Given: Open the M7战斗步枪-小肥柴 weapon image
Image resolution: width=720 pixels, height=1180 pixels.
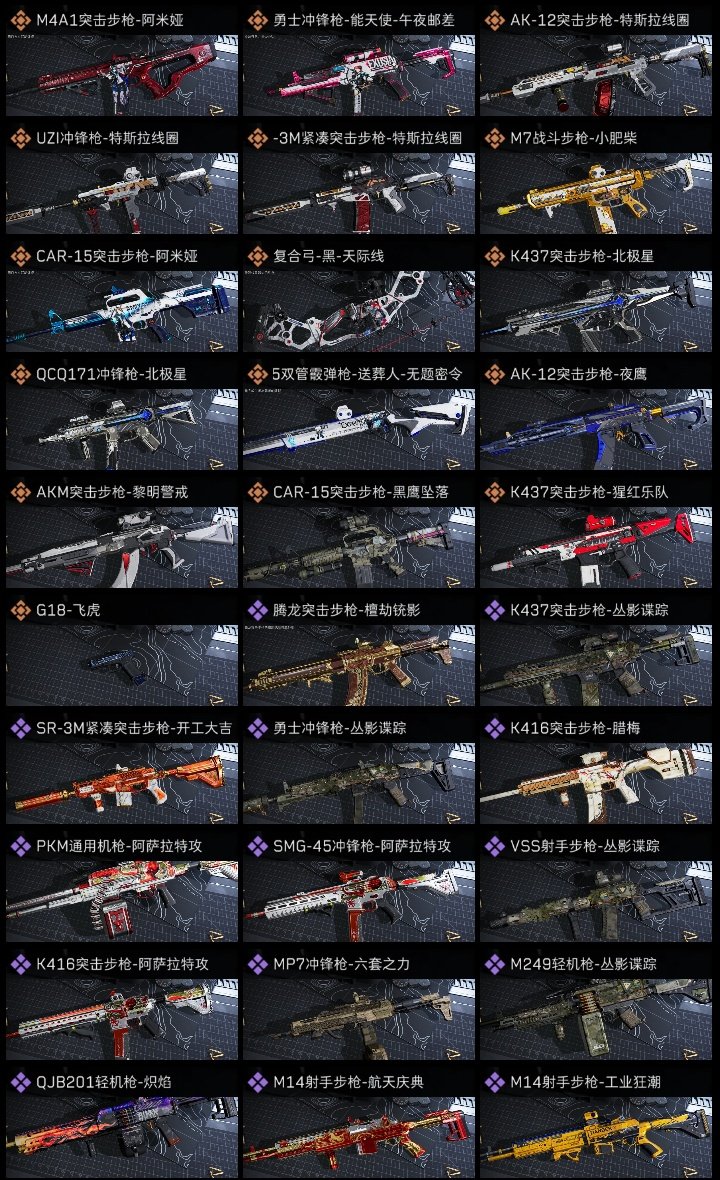Looking at the screenshot, I should (x=596, y=193).
